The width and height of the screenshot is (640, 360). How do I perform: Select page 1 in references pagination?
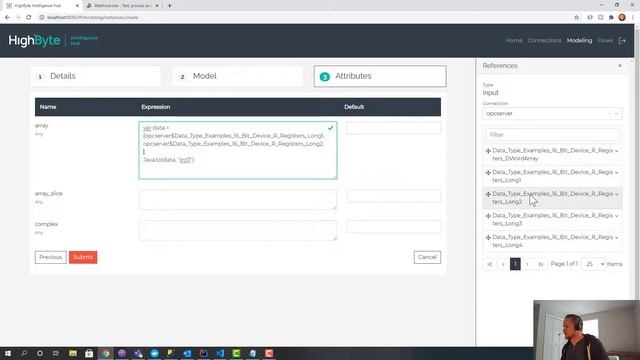515,264
